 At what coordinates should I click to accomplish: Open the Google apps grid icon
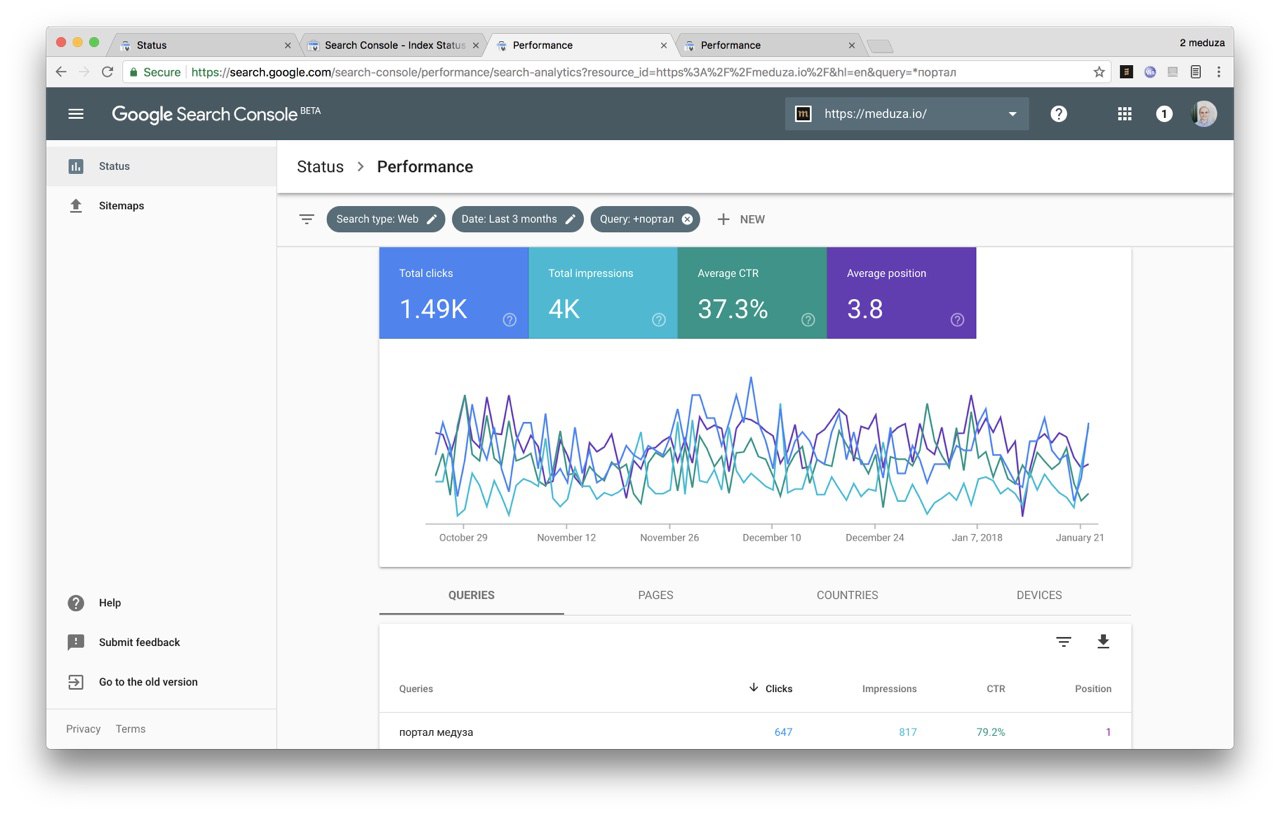pyautogui.click(x=1124, y=114)
